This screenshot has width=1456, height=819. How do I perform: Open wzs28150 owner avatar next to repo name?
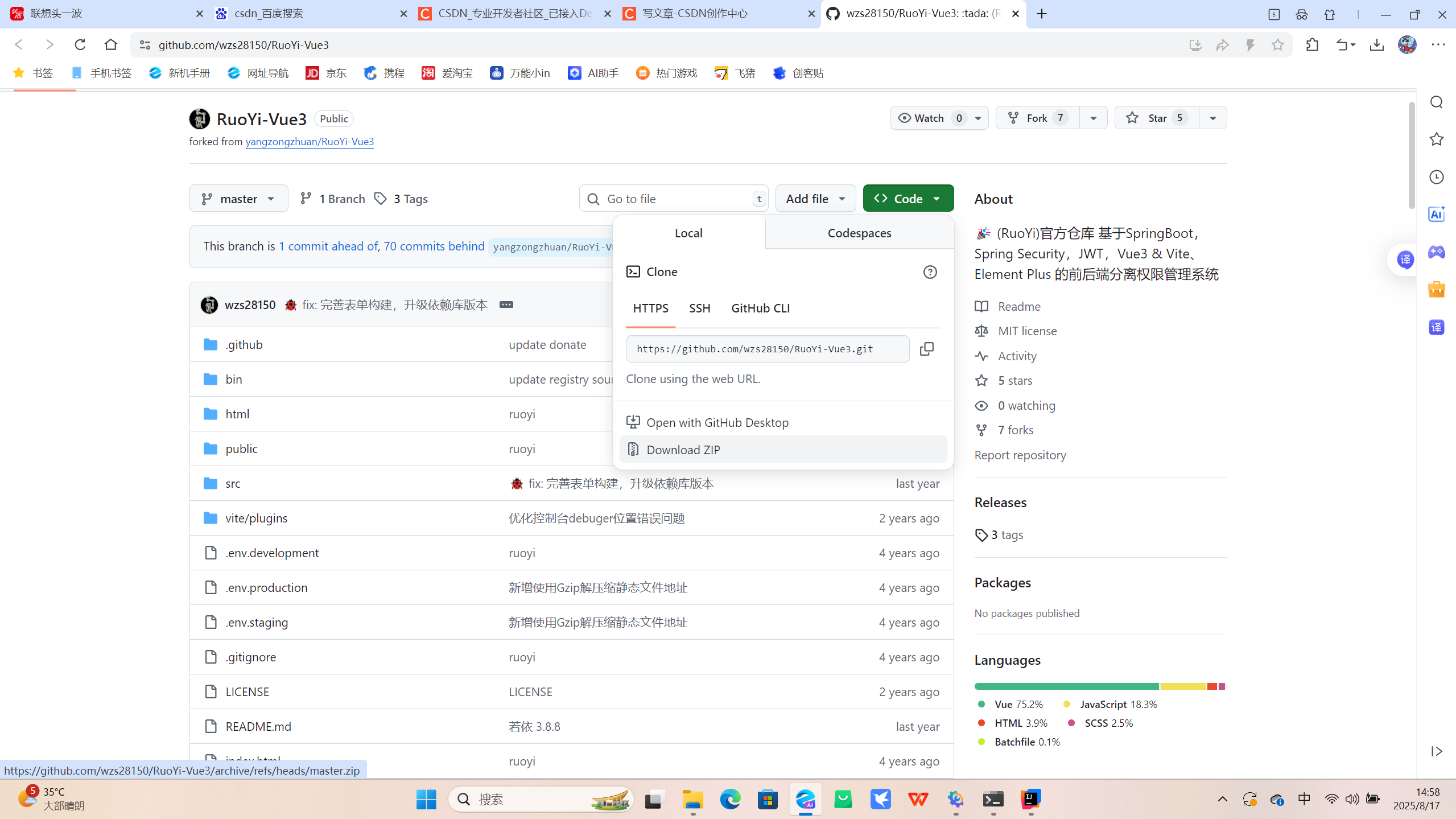200,119
